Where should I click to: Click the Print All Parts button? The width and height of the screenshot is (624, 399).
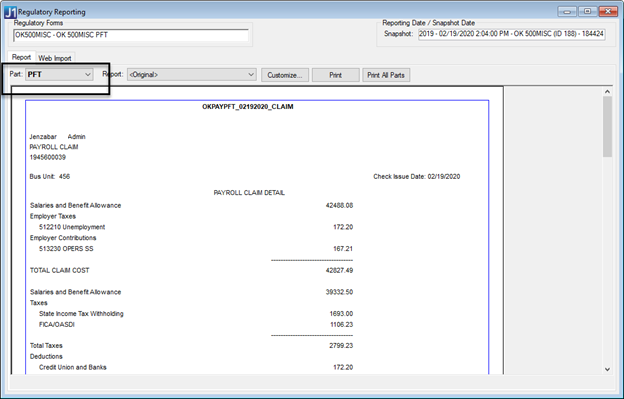point(386,75)
